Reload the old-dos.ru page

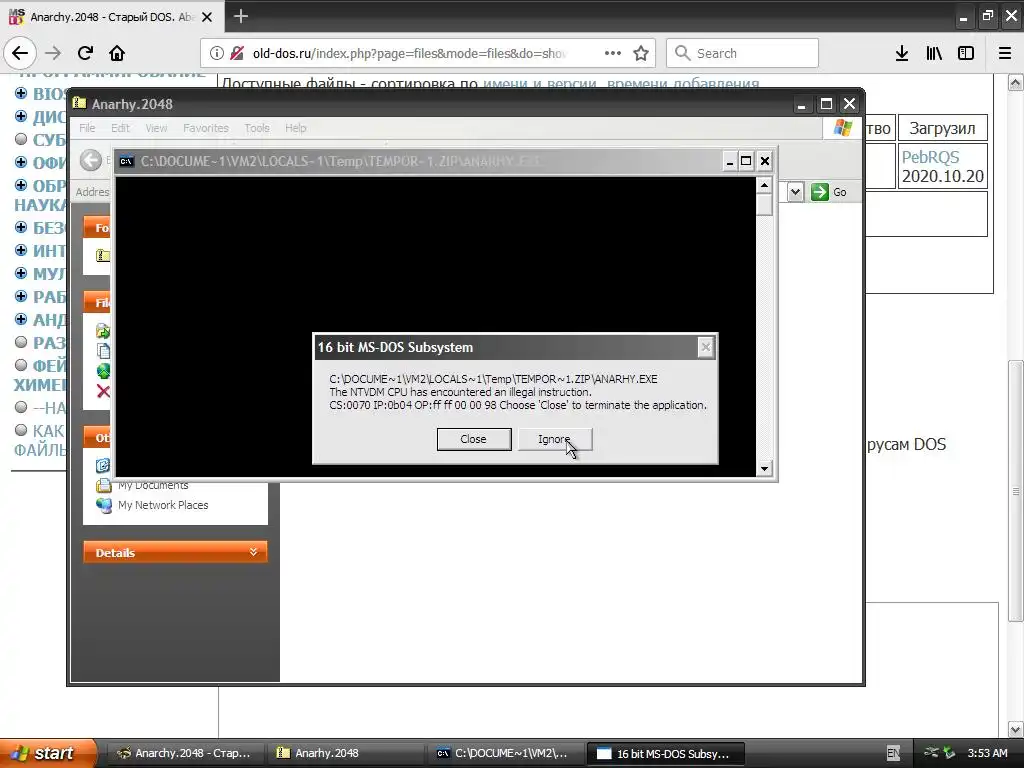[85, 54]
